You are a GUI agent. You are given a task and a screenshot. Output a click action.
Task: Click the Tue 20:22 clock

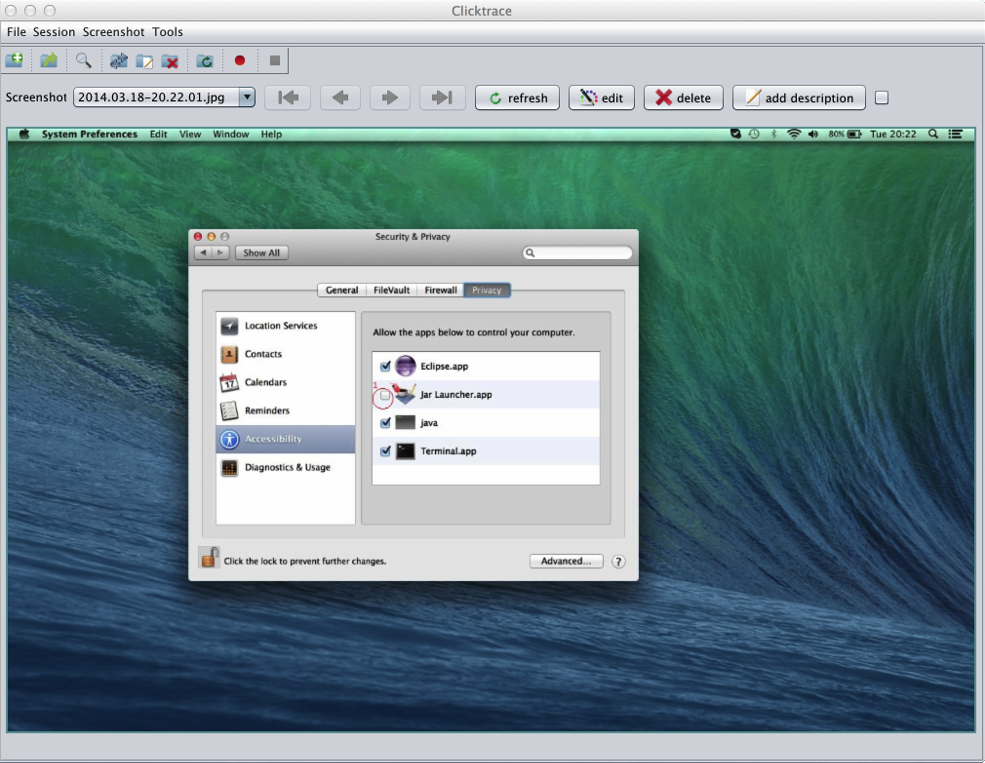pyautogui.click(x=893, y=134)
